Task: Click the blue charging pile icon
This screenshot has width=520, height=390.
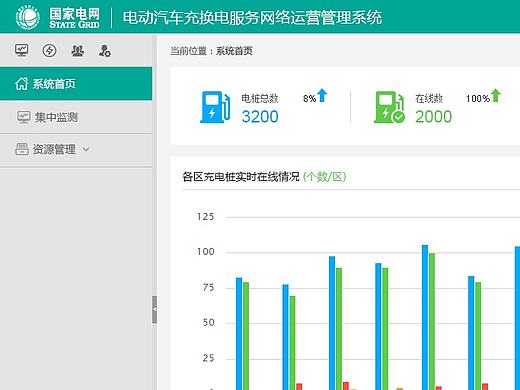Action: [x=215, y=107]
